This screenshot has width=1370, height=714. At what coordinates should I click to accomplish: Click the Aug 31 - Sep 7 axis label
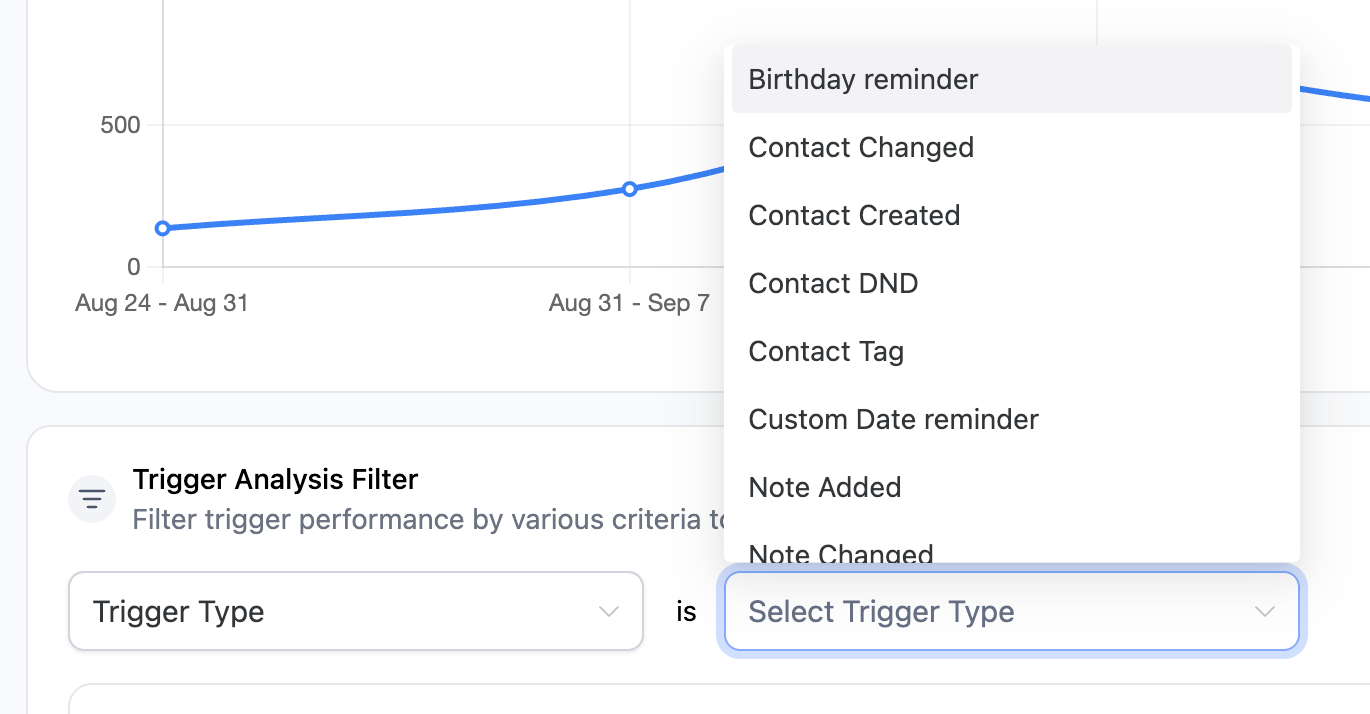[629, 303]
